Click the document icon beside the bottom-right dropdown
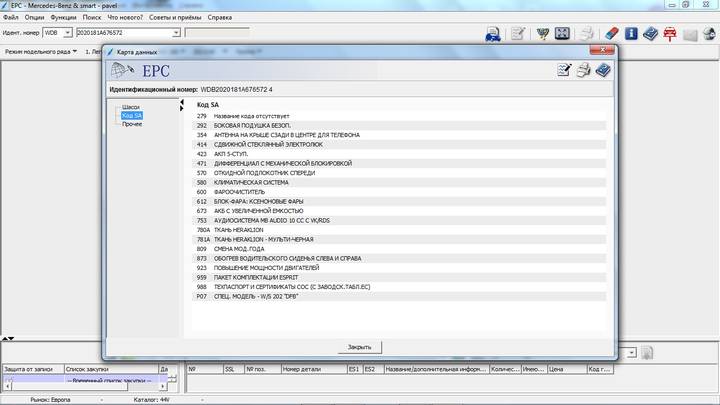This screenshot has width=720, height=405. click(x=647, y=353)
